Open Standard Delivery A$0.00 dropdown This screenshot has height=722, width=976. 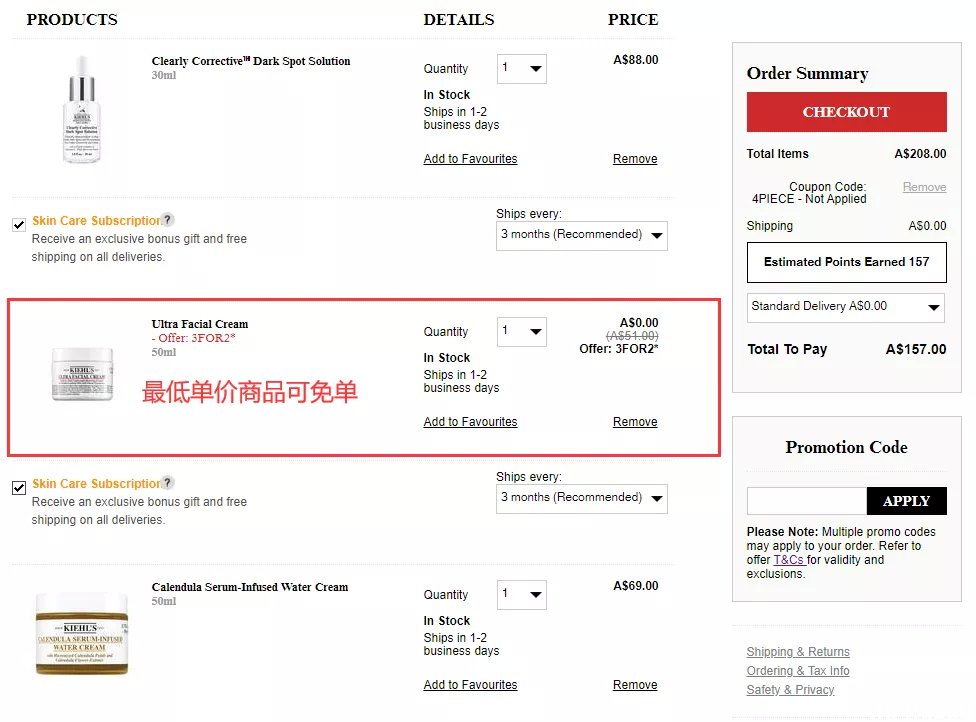(x=845, y=307)
